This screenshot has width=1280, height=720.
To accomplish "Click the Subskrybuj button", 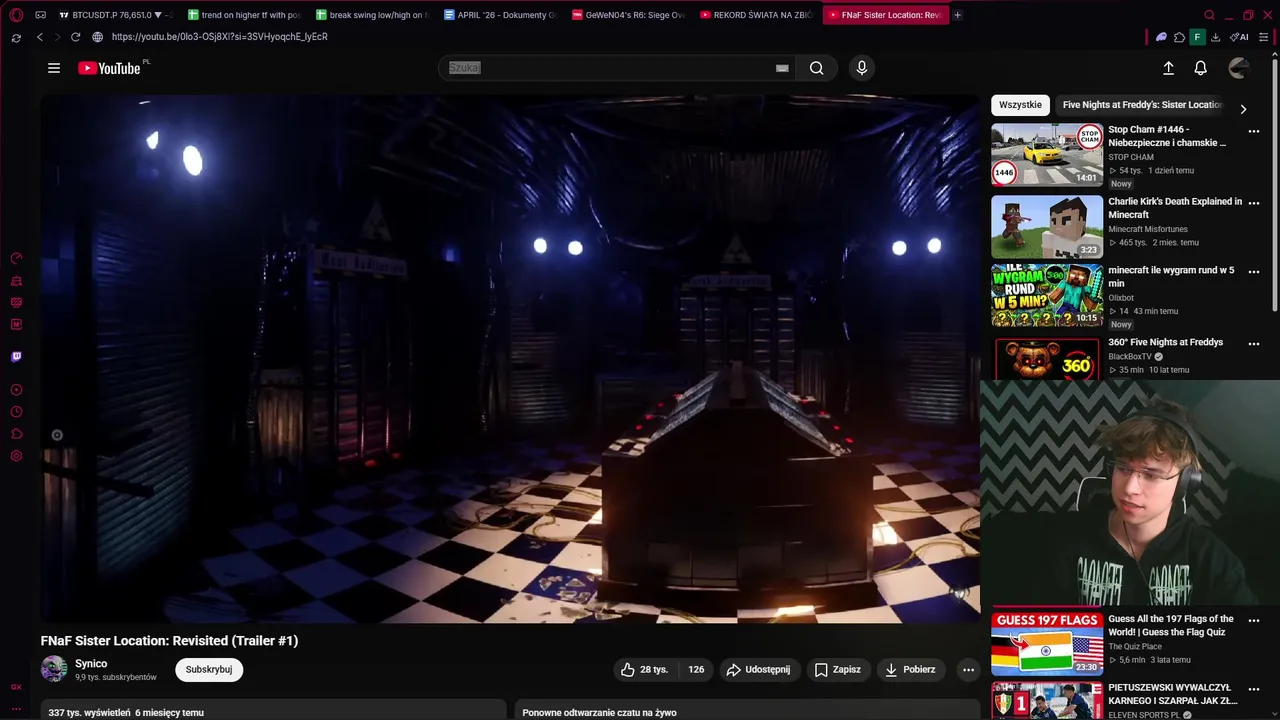I will click(x=209, y=670).
